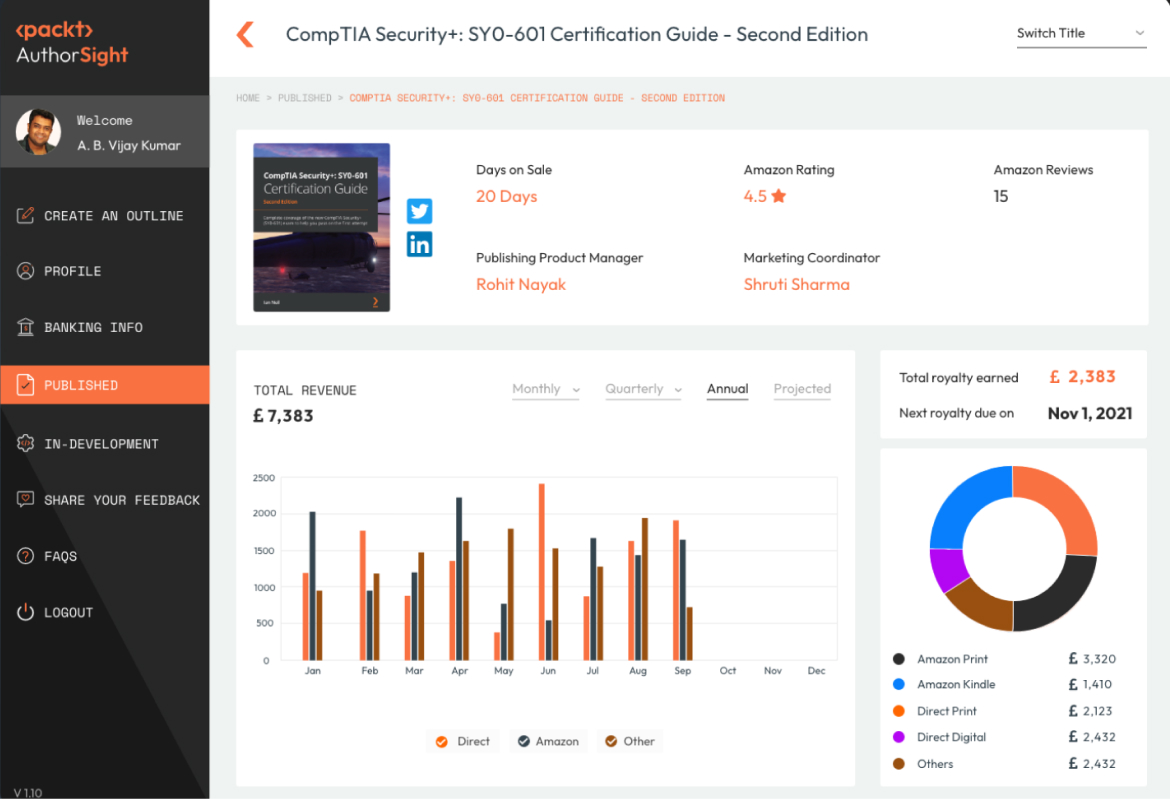Click the Logout power icon
This screenshot has width=1170, height=799.
pyautogui.click(x=26, y=612)
